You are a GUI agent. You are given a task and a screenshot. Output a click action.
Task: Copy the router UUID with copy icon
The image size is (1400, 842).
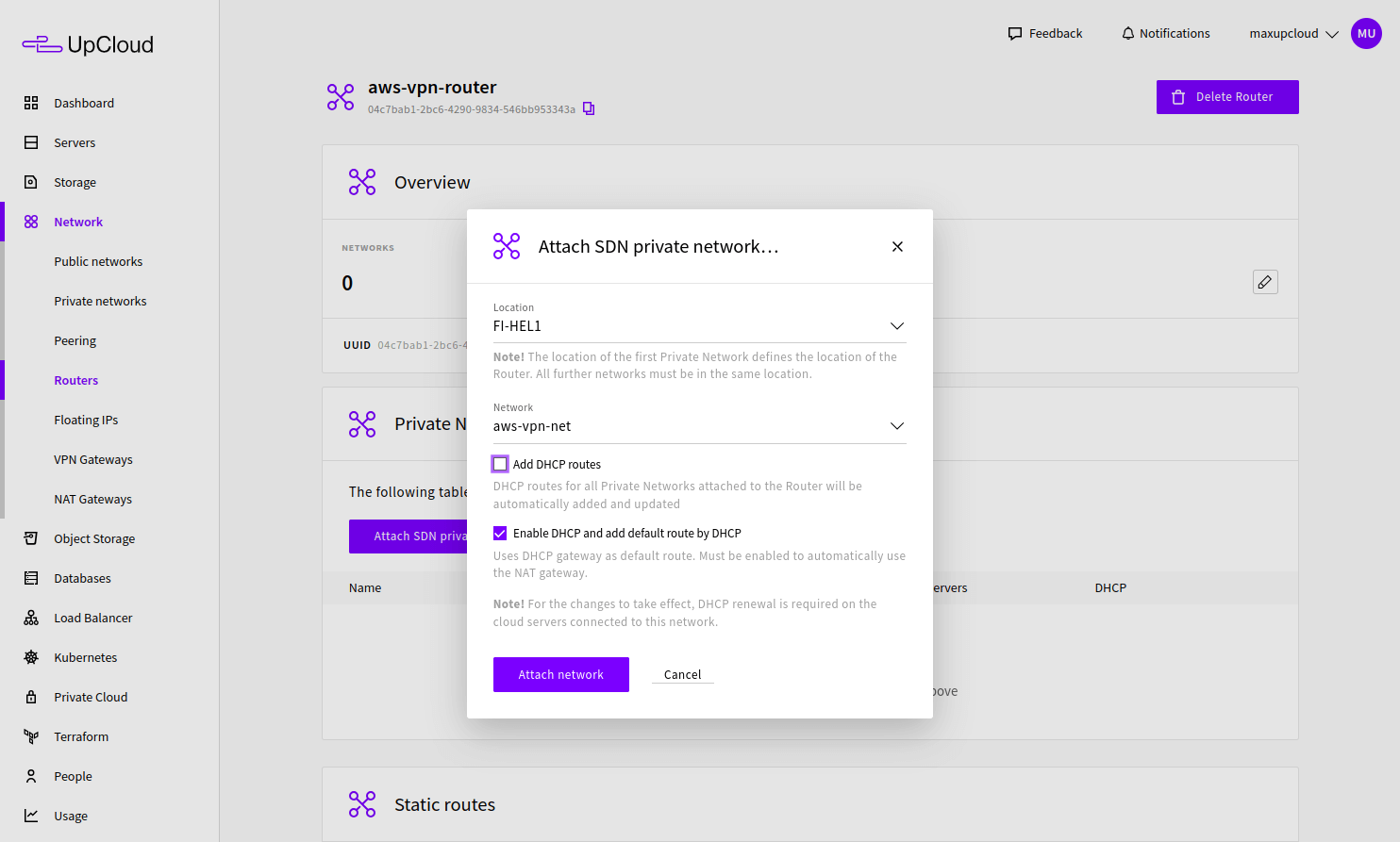coord(589,108)
